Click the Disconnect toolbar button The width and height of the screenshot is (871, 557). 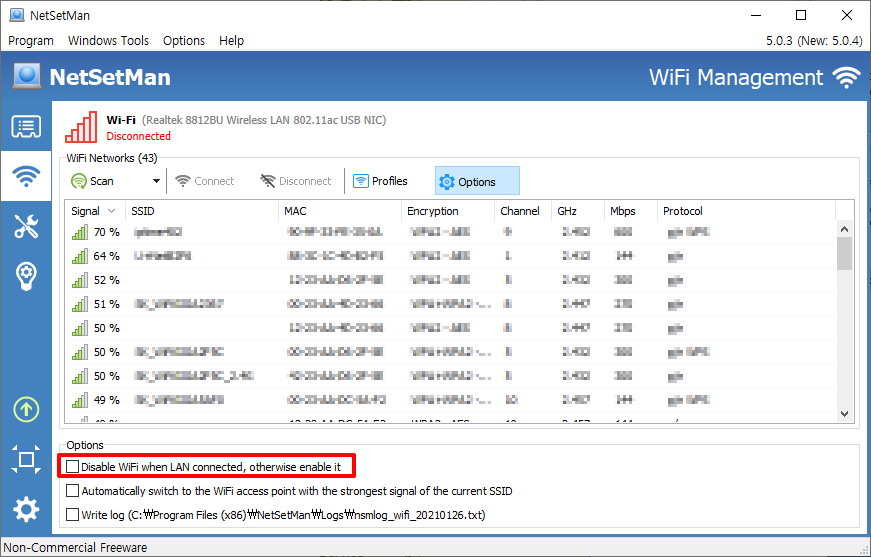click(x=296, y=181)
